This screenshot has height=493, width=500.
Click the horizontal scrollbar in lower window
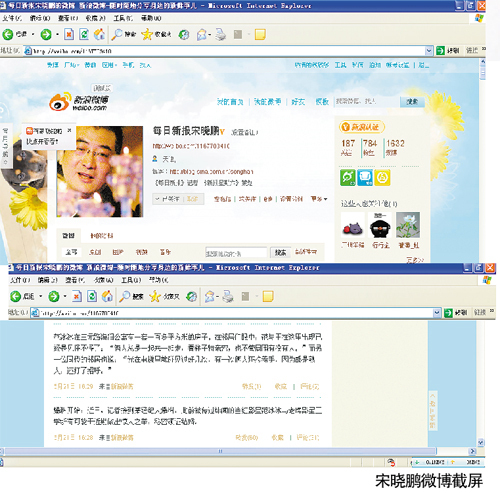click(x=220, y=451)
